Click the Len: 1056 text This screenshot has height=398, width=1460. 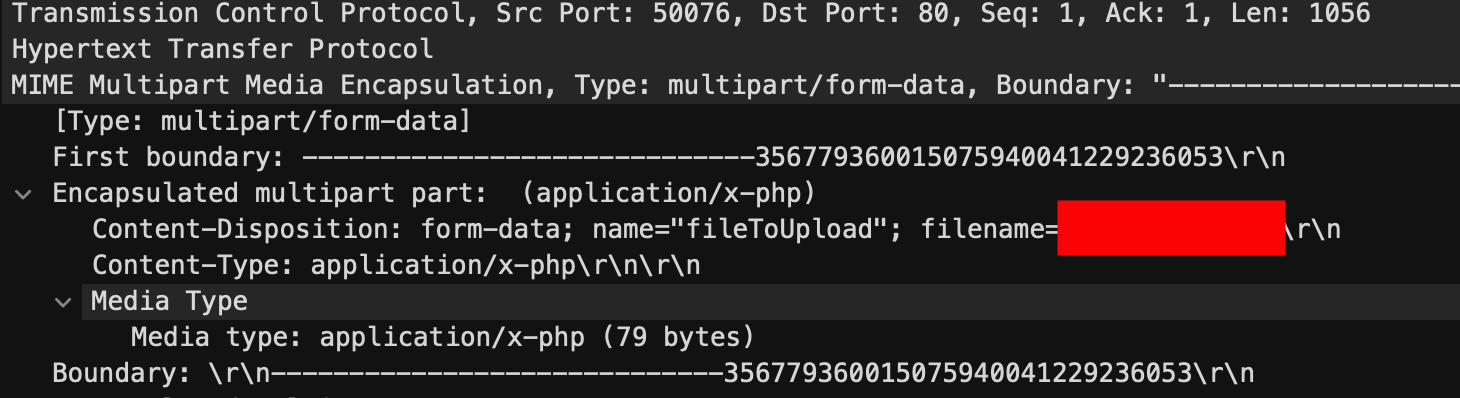(x=1292, y=14)
